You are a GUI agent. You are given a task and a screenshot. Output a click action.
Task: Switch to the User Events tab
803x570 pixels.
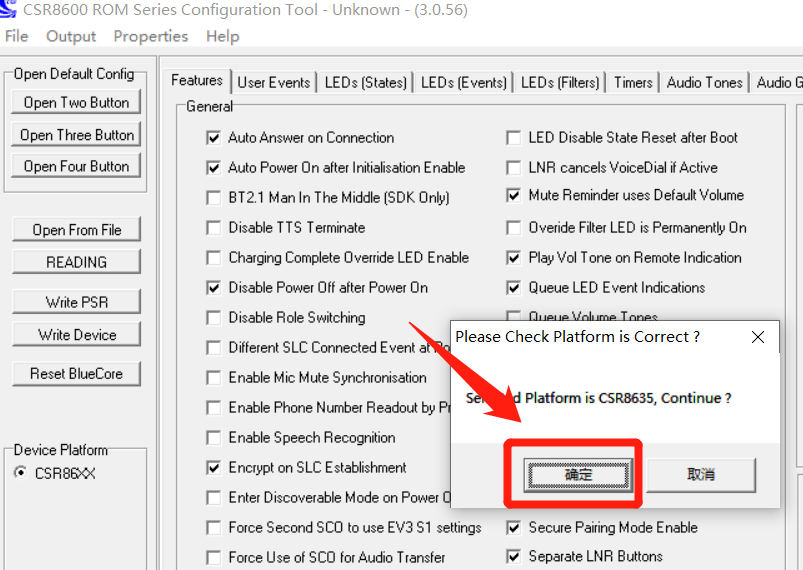274,82
